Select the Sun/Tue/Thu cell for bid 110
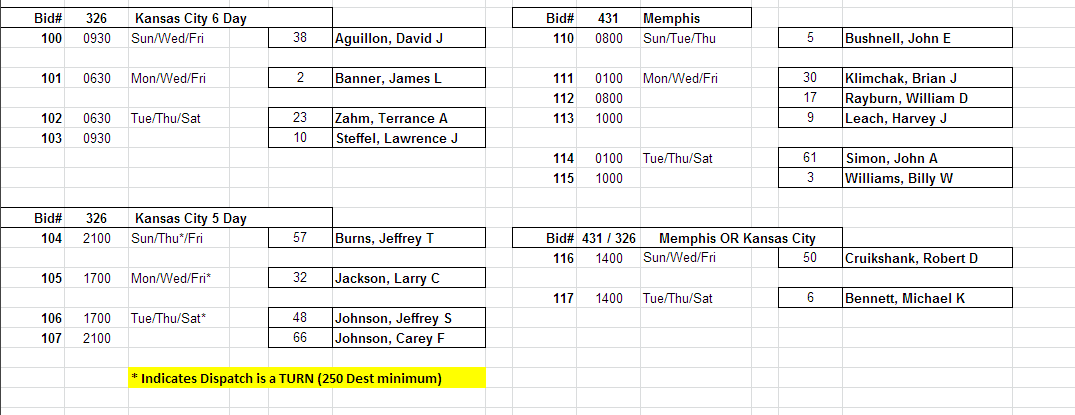Screen dimensions: 1075x415 (x=678, y=38)
